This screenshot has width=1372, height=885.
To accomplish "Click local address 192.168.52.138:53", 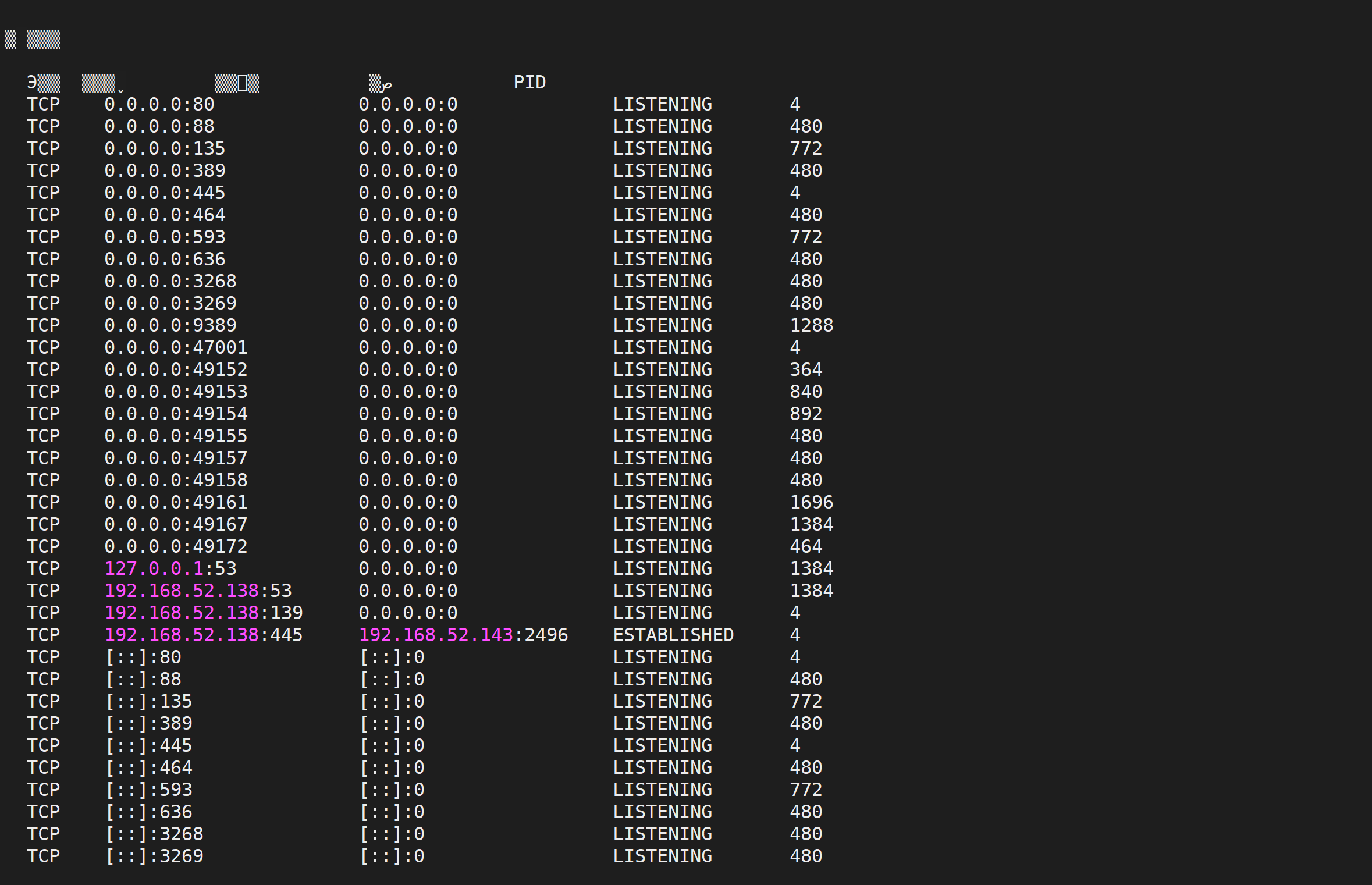I will pos(198,591).
